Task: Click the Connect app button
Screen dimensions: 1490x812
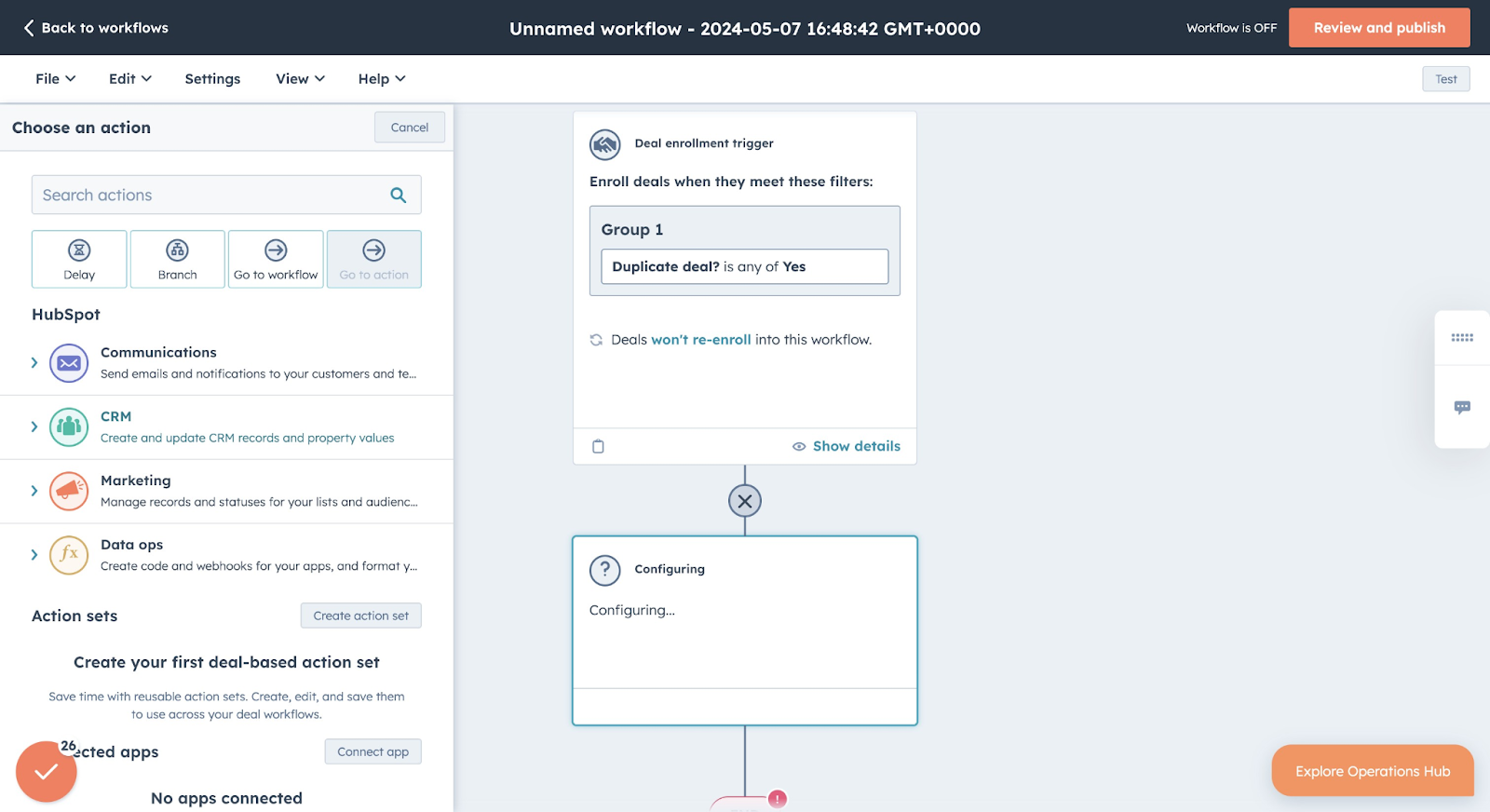Action: 373,751
